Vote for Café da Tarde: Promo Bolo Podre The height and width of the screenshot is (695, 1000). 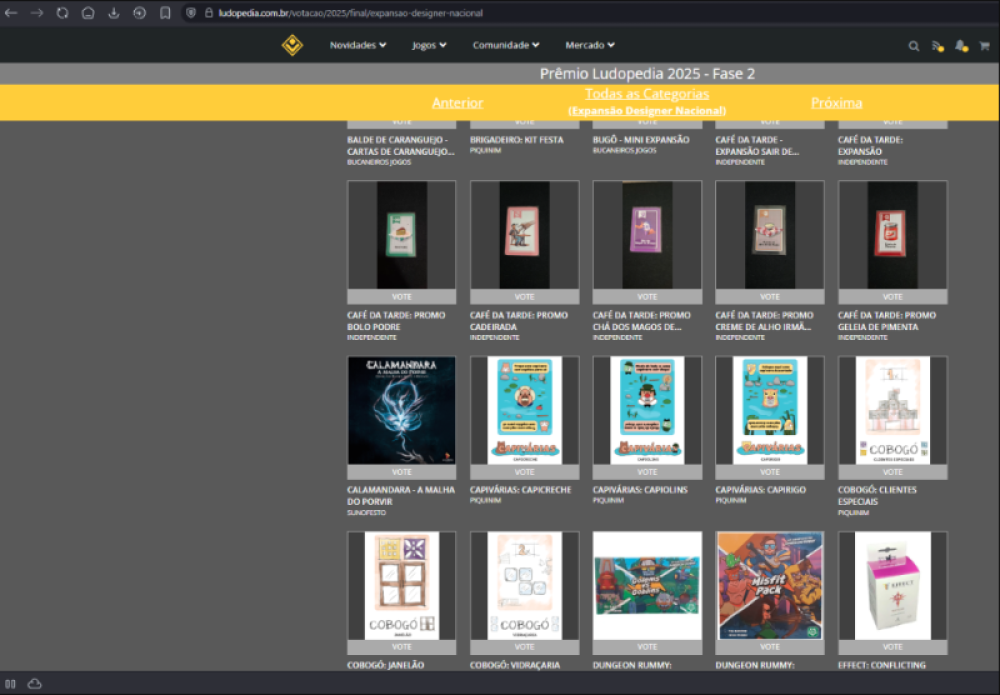point(401,297)
